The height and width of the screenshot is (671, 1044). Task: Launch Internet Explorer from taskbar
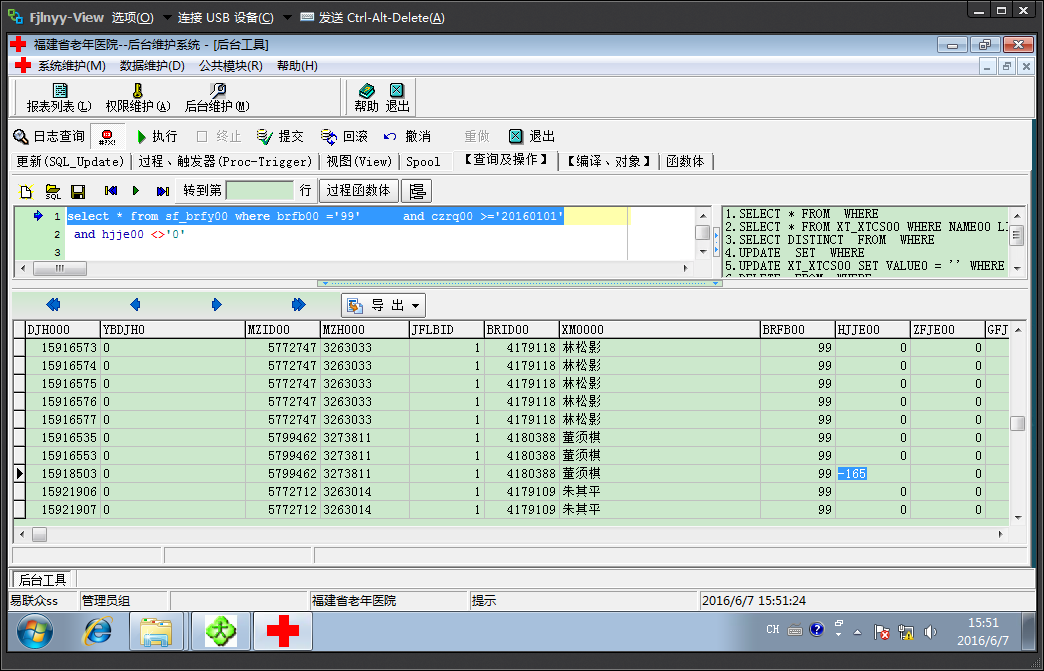(x=97, y=631)
